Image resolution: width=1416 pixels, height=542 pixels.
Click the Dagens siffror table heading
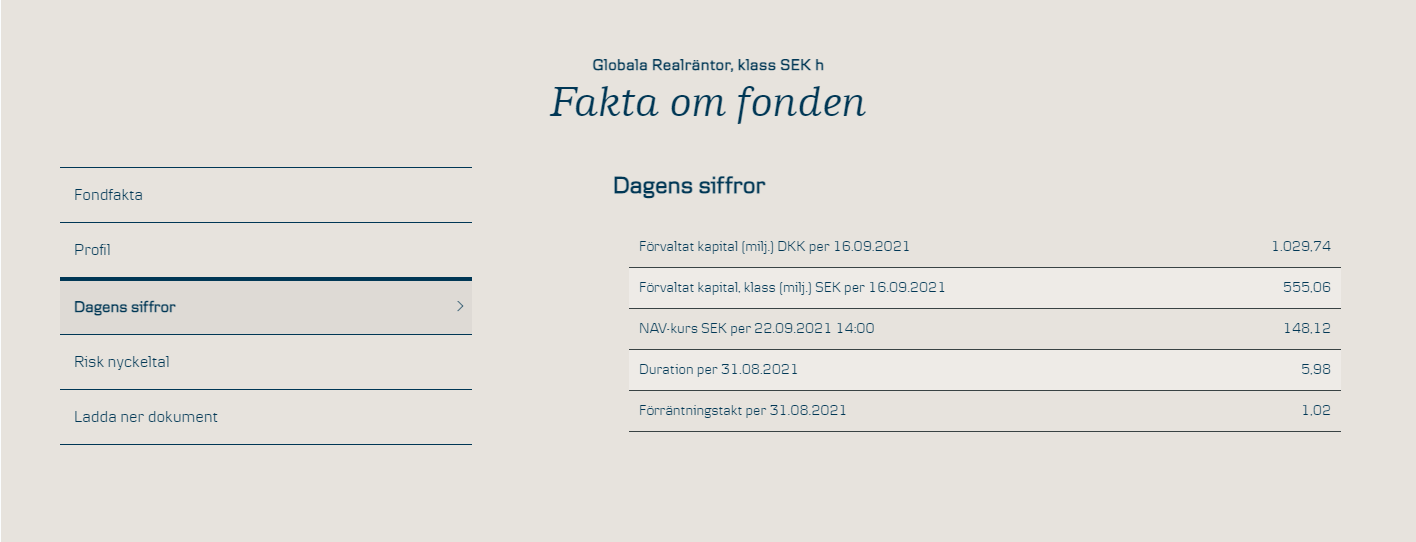coord(689,186)
